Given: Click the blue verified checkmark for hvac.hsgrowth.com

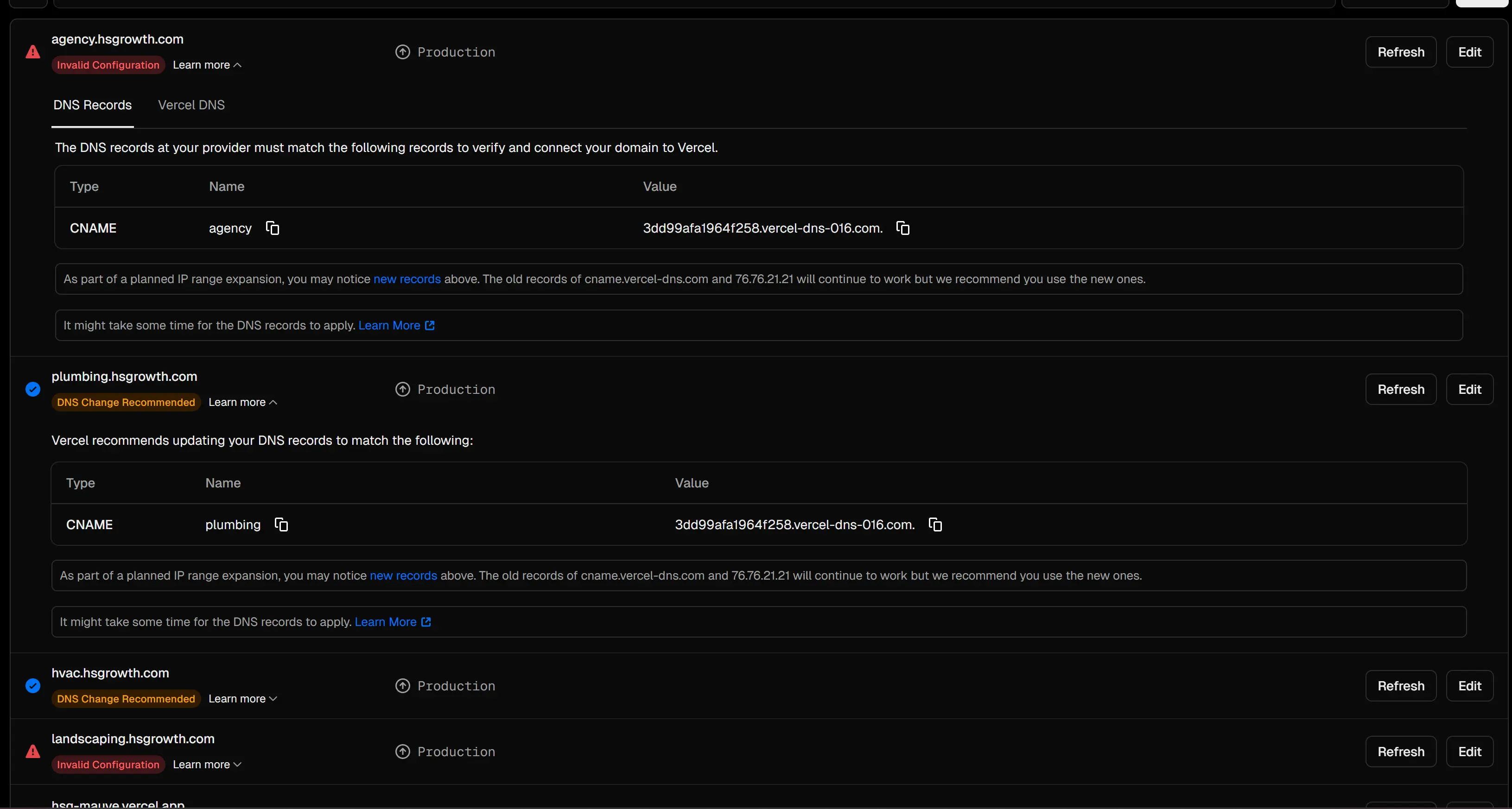Looking at the screenshot, I should (33, 686).
